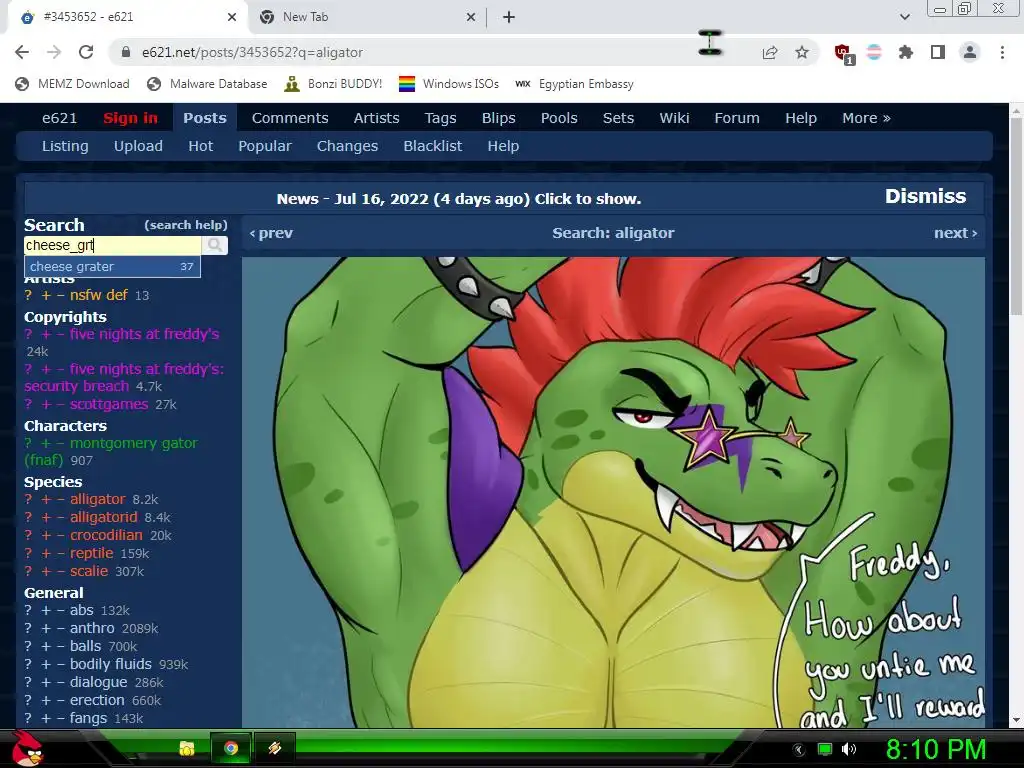Open the Listing submenu item

(x=65, y=146)
